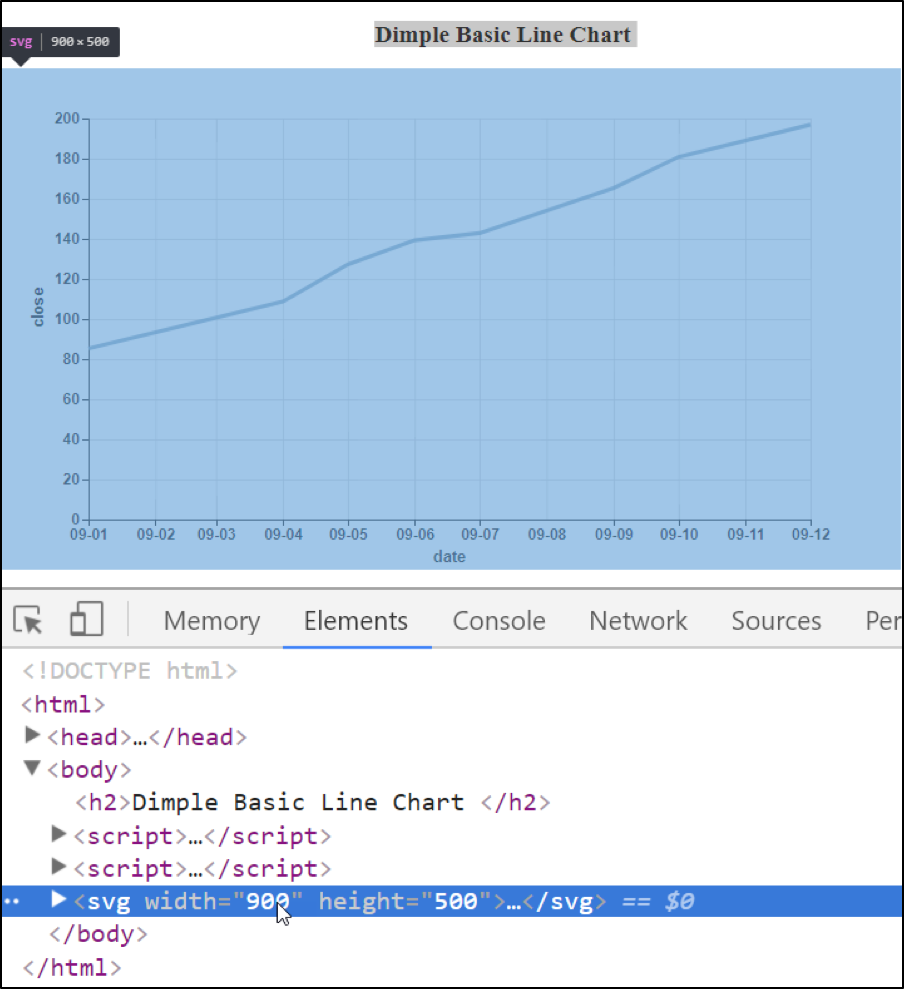
Task: Select the DOCTYPE html line
Action: click(130, 670)
